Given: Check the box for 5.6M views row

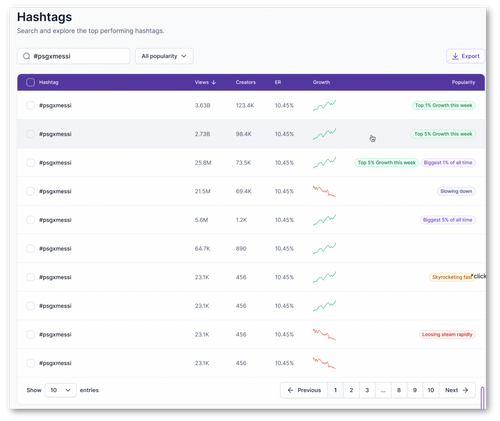Looking at the screenshot, I should 30,220.
